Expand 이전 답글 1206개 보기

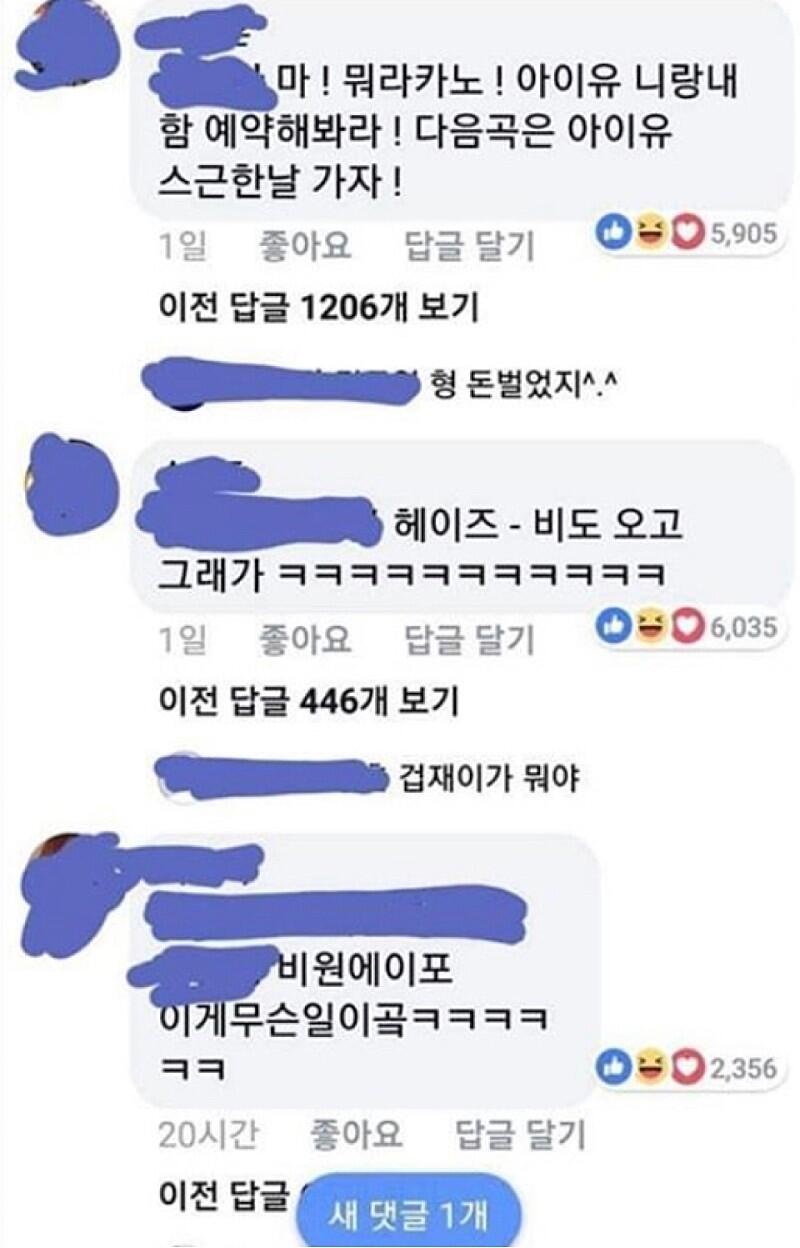tap(319, 308)
